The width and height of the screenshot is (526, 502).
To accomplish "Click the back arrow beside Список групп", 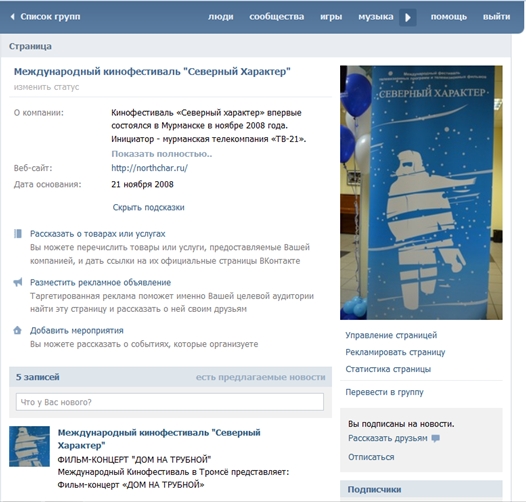I will pyautogui.click(x=12, y=16).
